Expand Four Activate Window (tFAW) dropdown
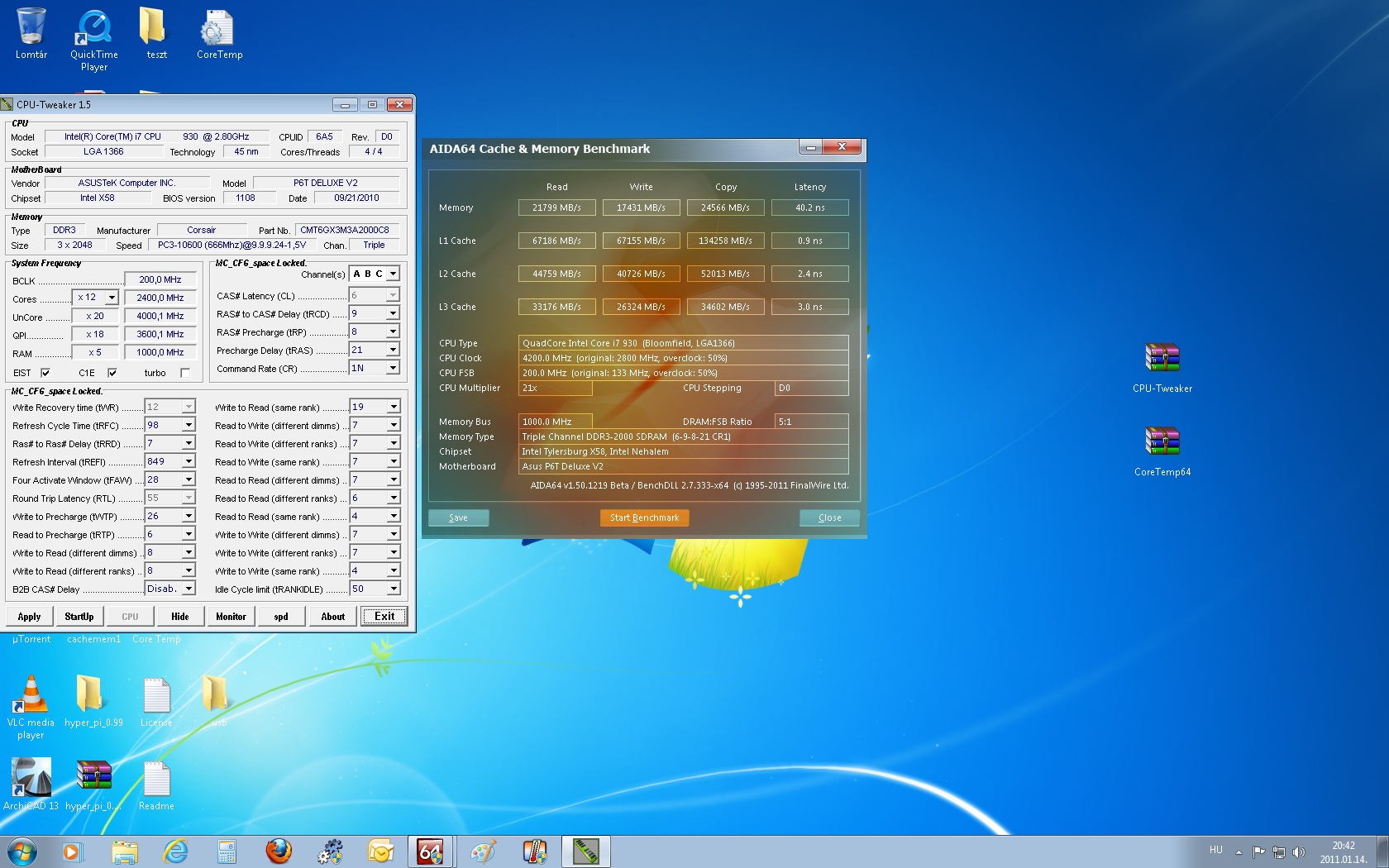The width and height of the screenshot is (1389, 868). coord(189,479)
